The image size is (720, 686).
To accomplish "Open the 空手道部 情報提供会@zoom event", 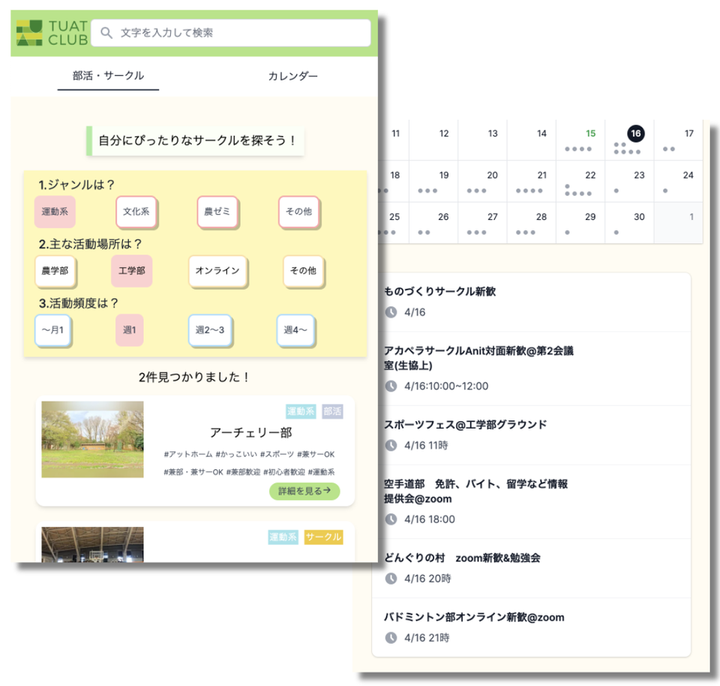I will pyautogui.click(x=531, y=501).
